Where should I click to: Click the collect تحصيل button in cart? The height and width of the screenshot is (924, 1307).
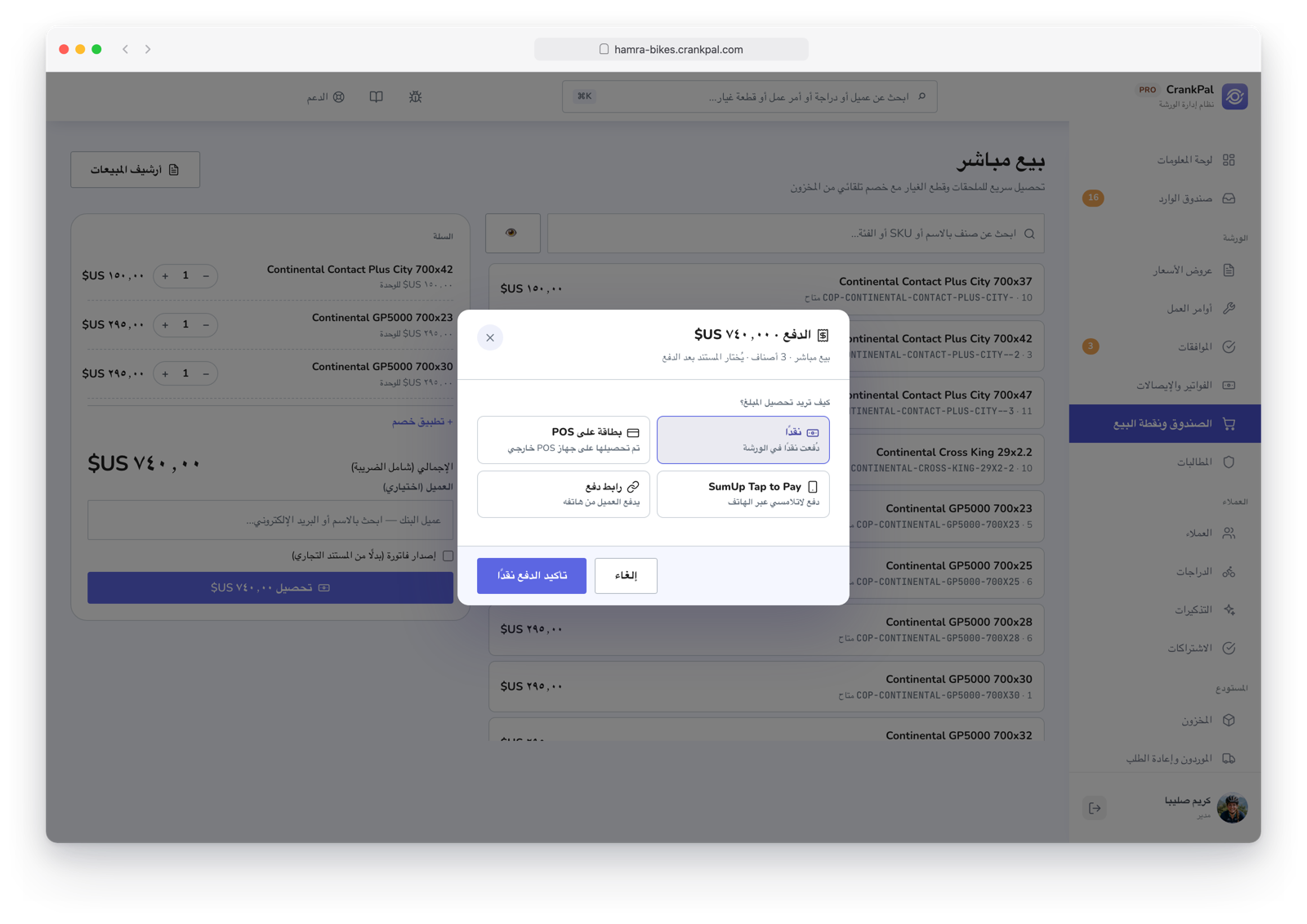(x=270, y=588)
